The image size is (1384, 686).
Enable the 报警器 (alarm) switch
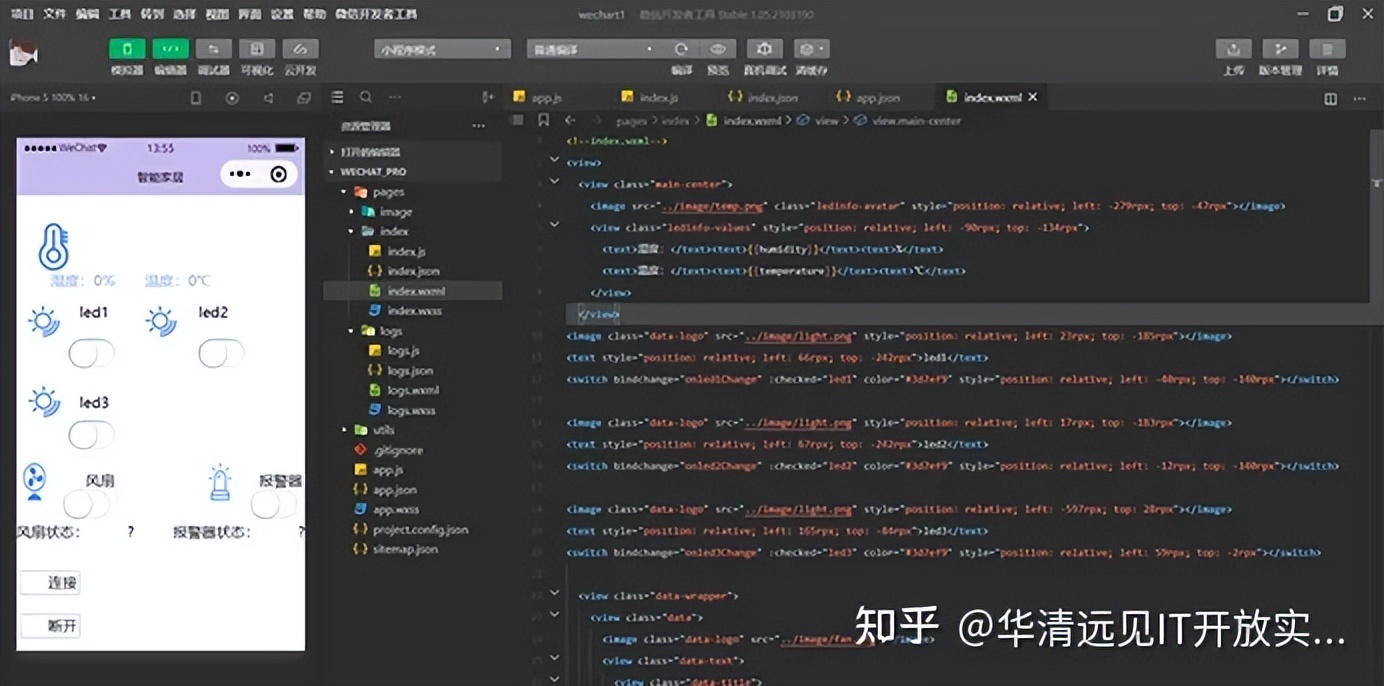point(273,501)
